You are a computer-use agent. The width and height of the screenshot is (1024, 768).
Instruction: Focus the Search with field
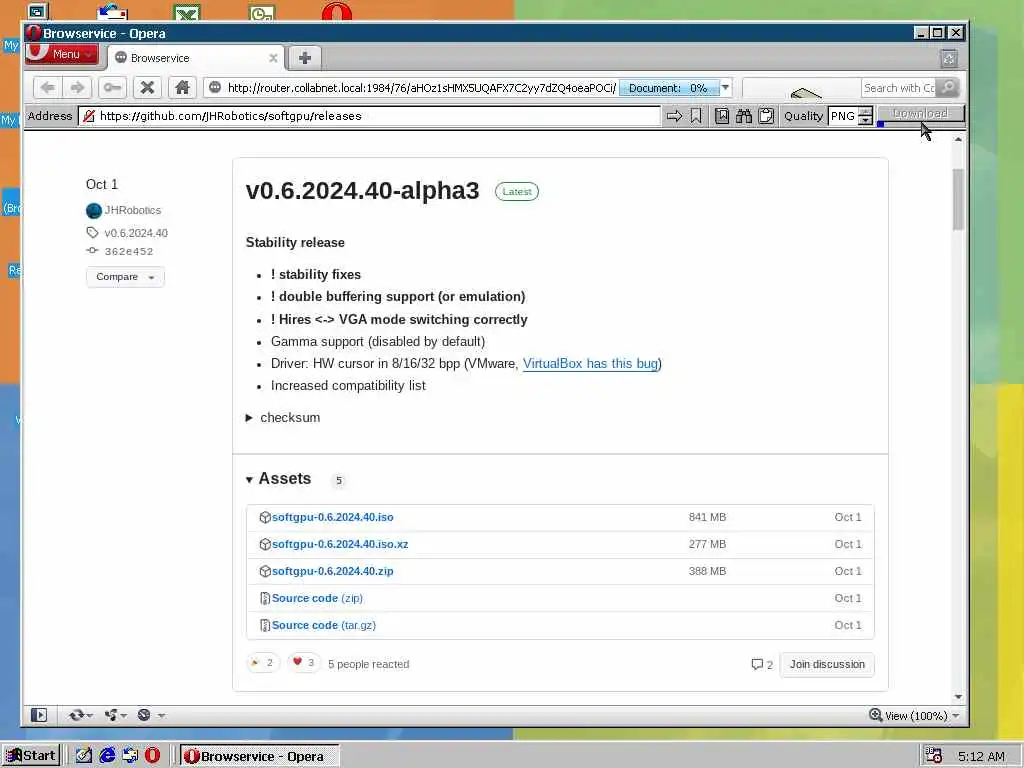pos(899,88)
